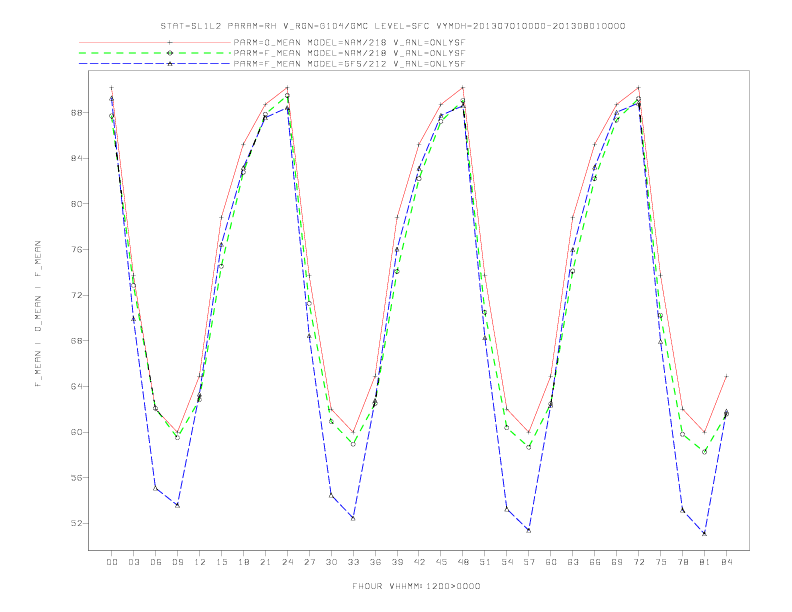Image resolution: width=792 pixels, height=612 pixels.
Task: Click the green dashed legend line sample
Action: pyautogui.click(x=155, y=53)
